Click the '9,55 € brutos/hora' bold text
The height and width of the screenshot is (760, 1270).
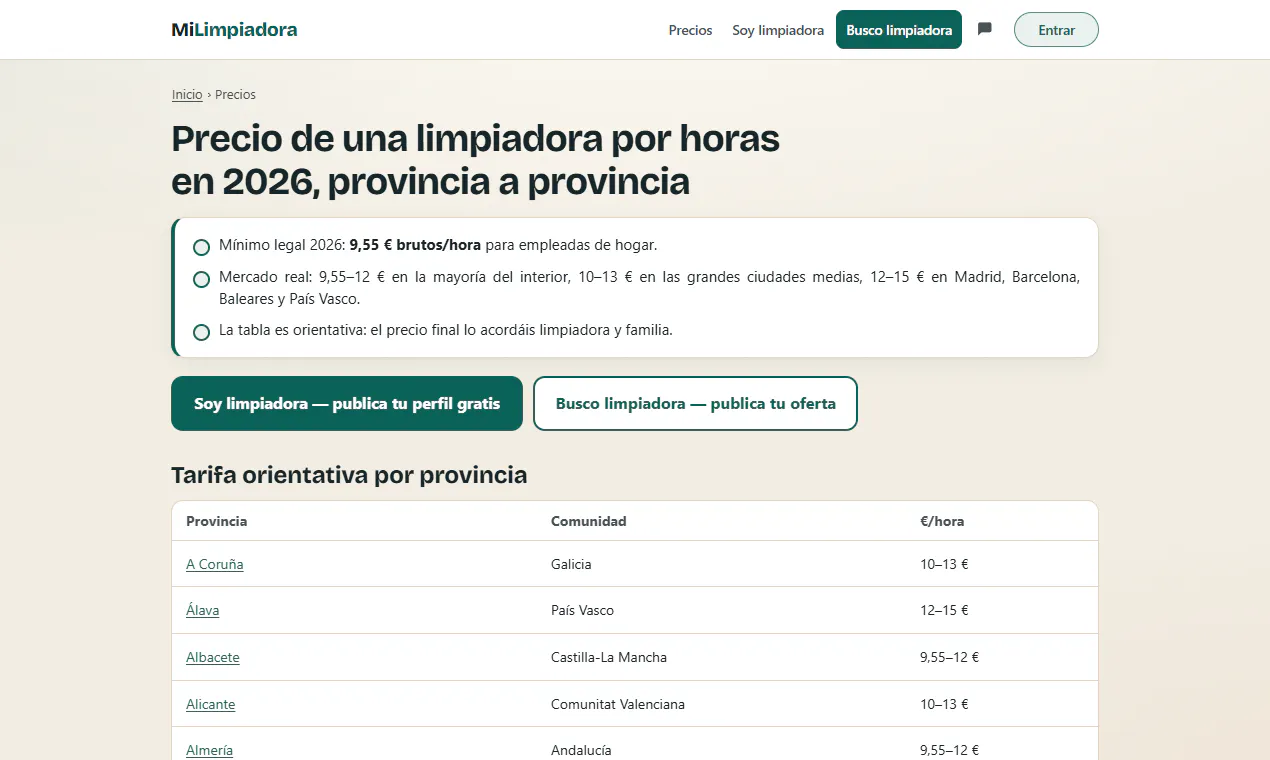(415, 245)
